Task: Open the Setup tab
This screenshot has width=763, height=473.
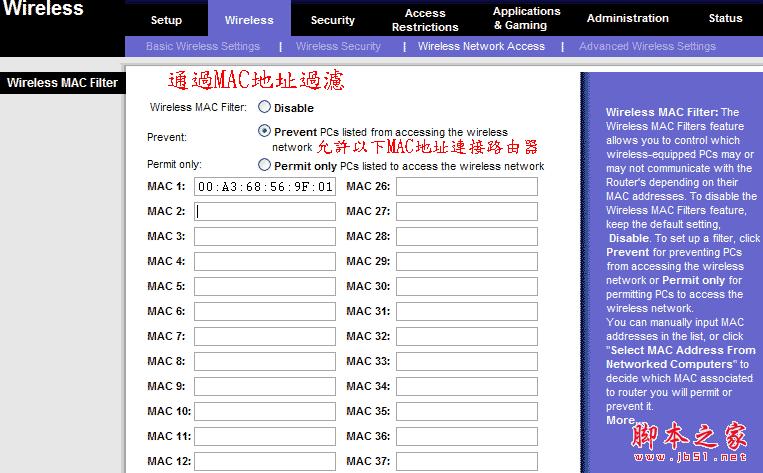Action: 166,20
